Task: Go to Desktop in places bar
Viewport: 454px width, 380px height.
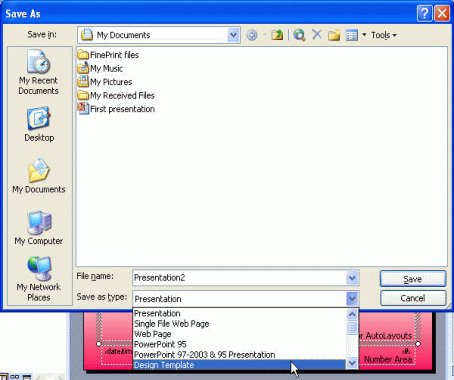Action: [x=39, y=124]
